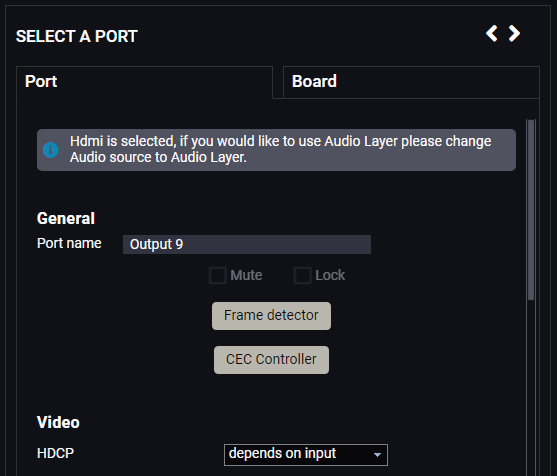Open the CEC Controller
The image size is (557, 476).
click(x=271, y=360)
